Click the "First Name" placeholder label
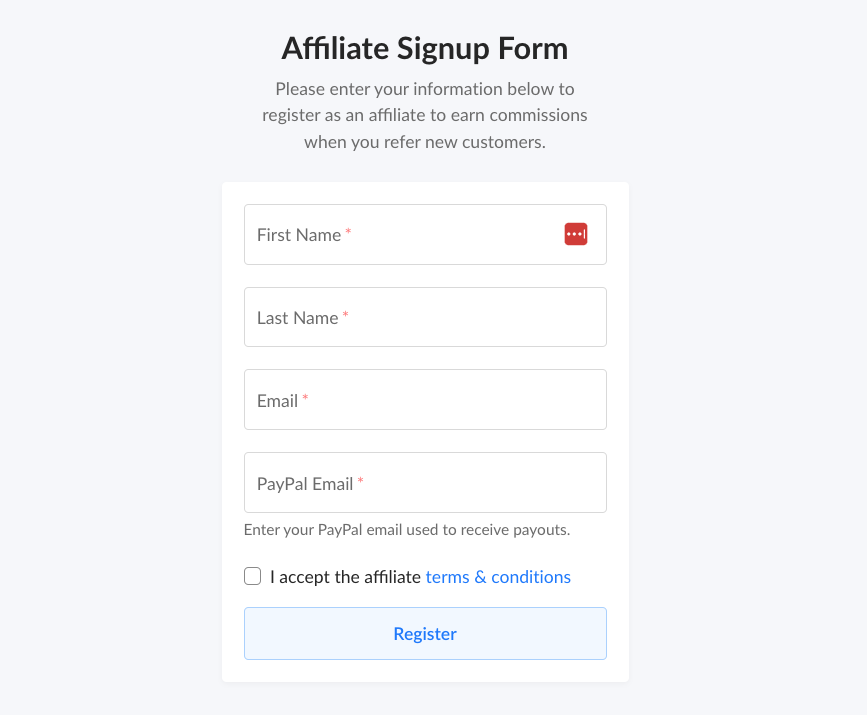 pos(299,235)
